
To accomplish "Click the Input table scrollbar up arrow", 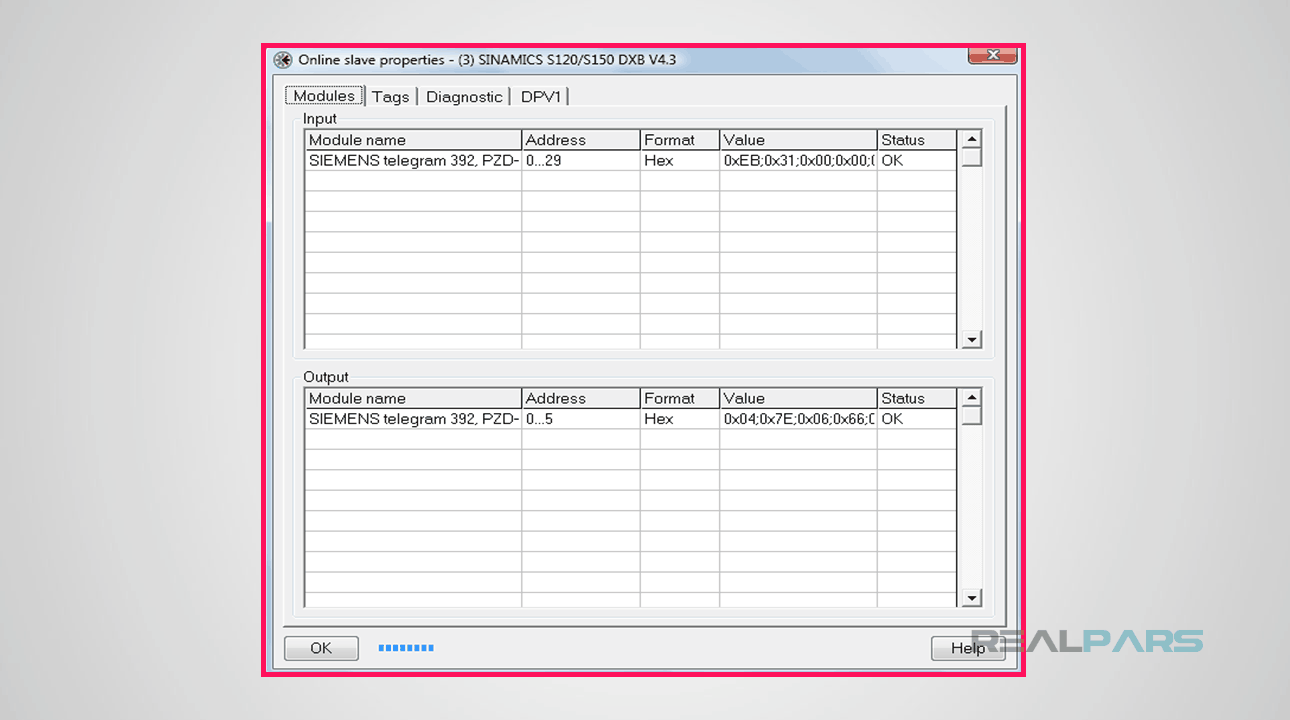I will coord(971,139).
